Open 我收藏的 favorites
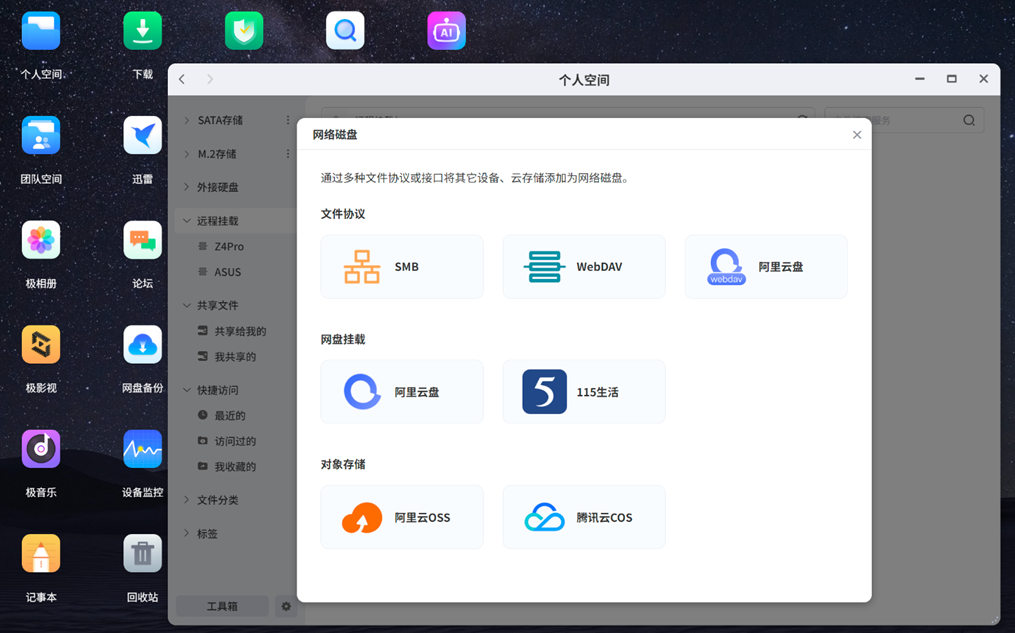This screenshot has width=1015, height=633. (x=236, y=467)
